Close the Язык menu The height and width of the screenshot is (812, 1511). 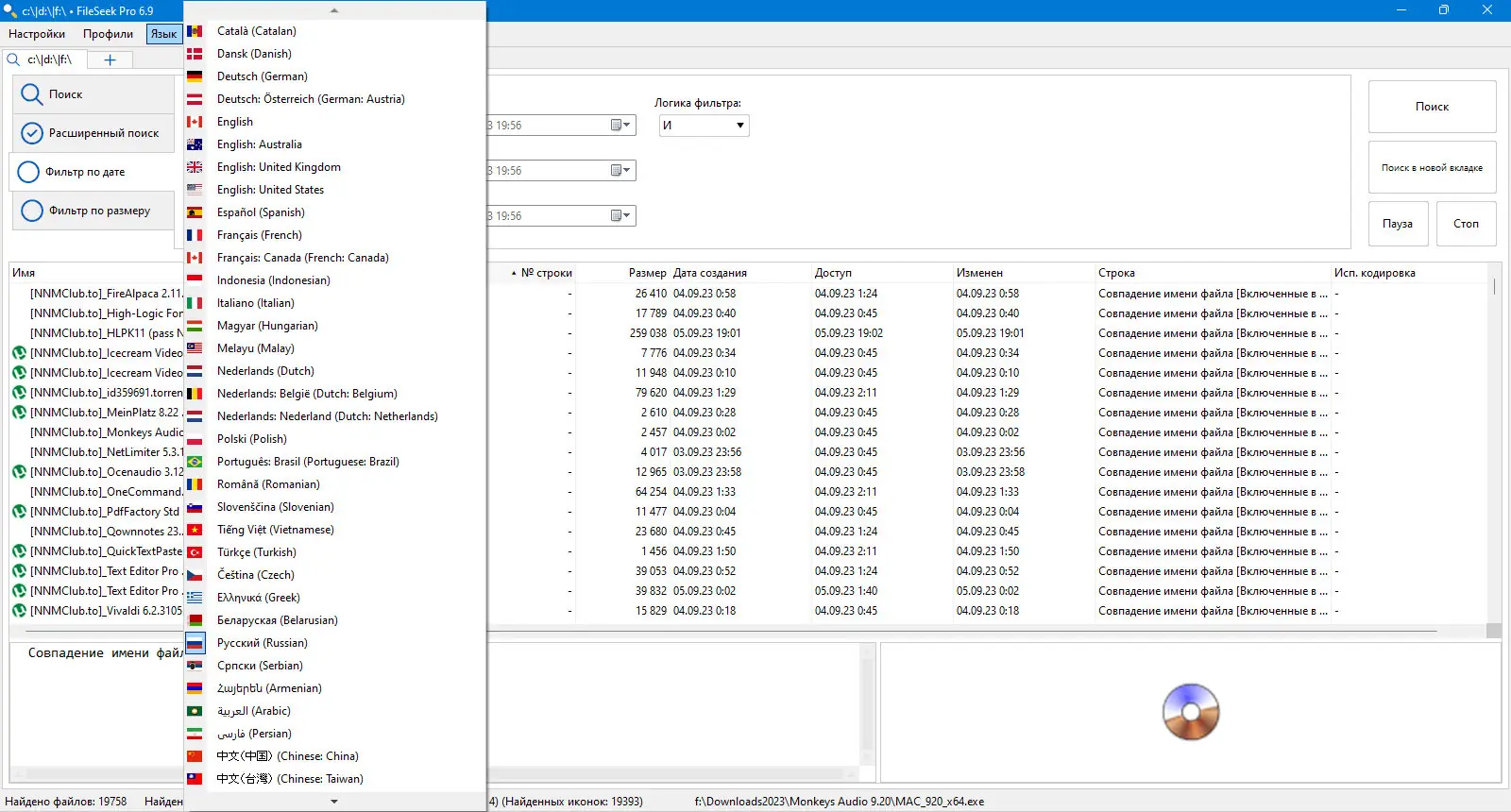[x=163, y=34]
